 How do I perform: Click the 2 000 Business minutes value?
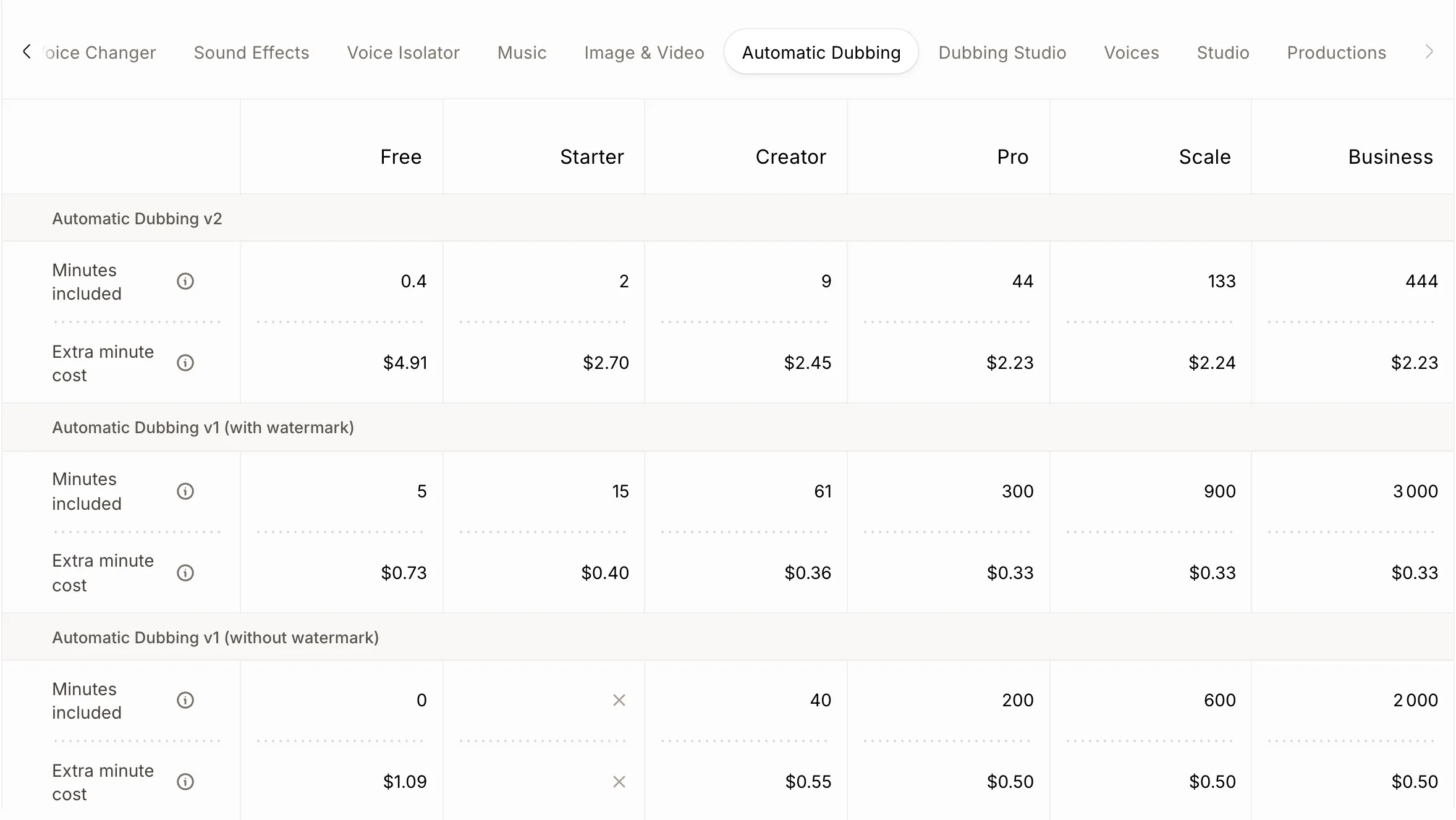pos(1416,700)
